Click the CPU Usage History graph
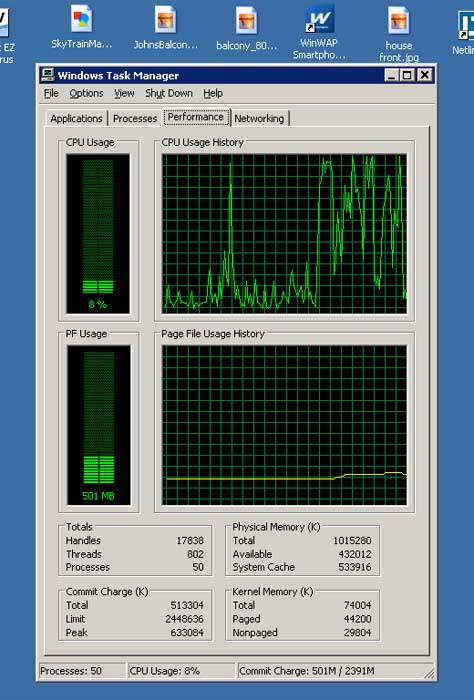 coord(284,234)
